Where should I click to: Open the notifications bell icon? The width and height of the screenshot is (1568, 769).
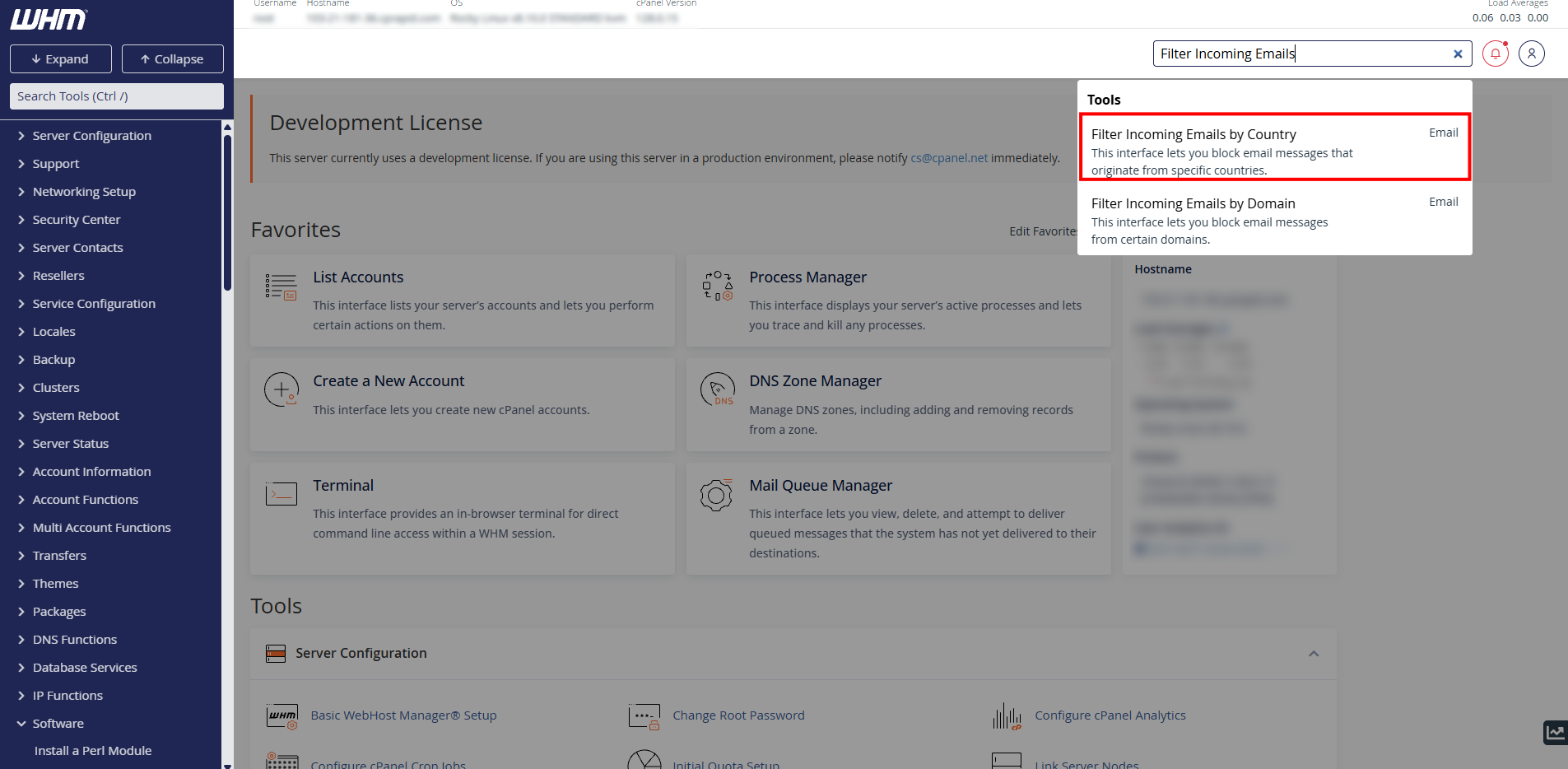tap(1496, 54)
